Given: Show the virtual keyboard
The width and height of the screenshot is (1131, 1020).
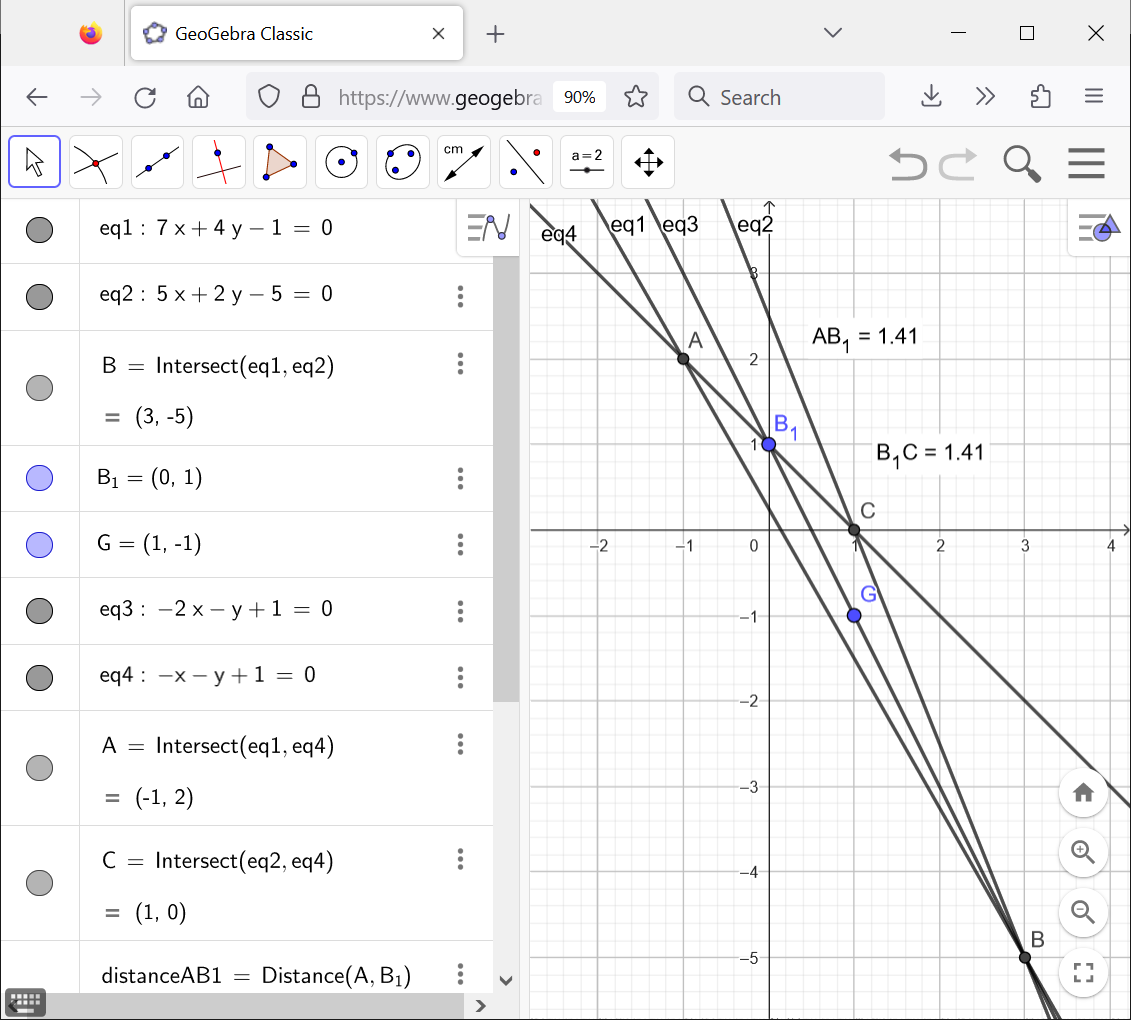Looking at the screenshot, I should 25,1002.
